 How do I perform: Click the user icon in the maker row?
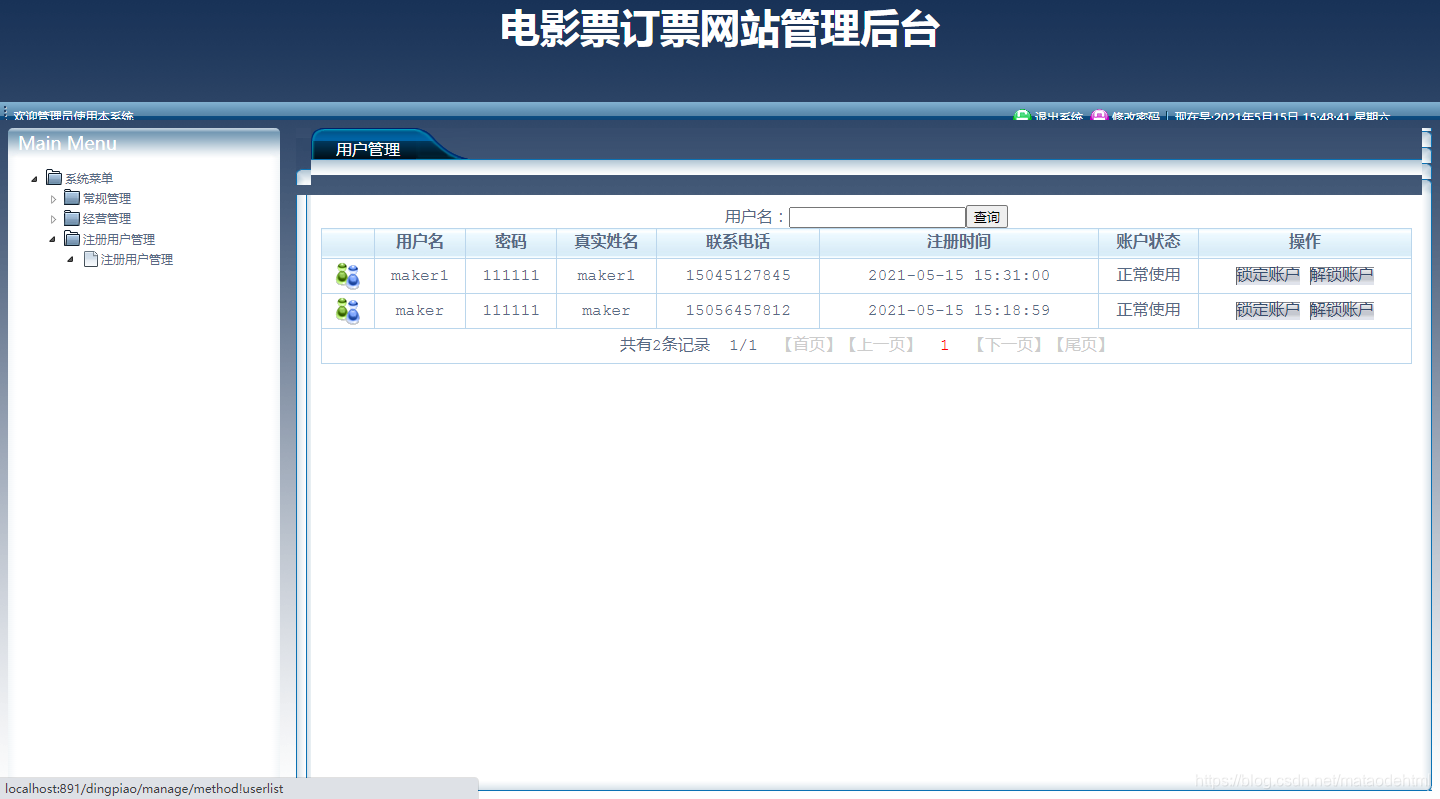(x=347, y=311)
